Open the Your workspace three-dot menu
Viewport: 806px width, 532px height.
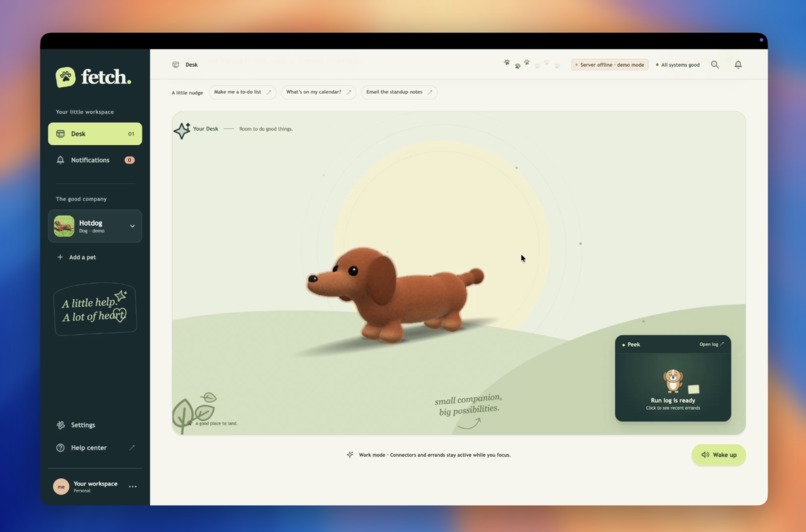(133, 486)
